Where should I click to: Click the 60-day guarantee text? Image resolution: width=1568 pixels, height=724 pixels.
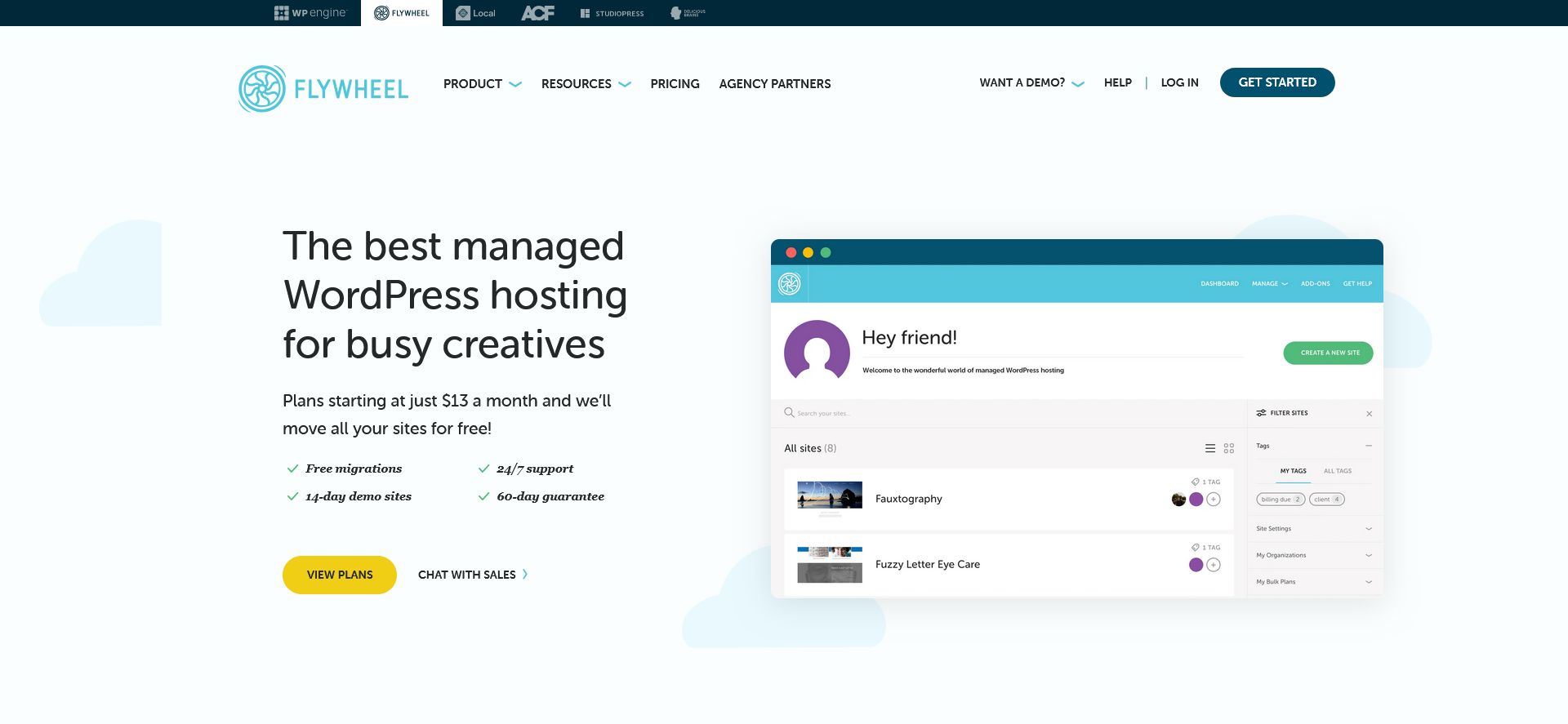tap(550, 496)
